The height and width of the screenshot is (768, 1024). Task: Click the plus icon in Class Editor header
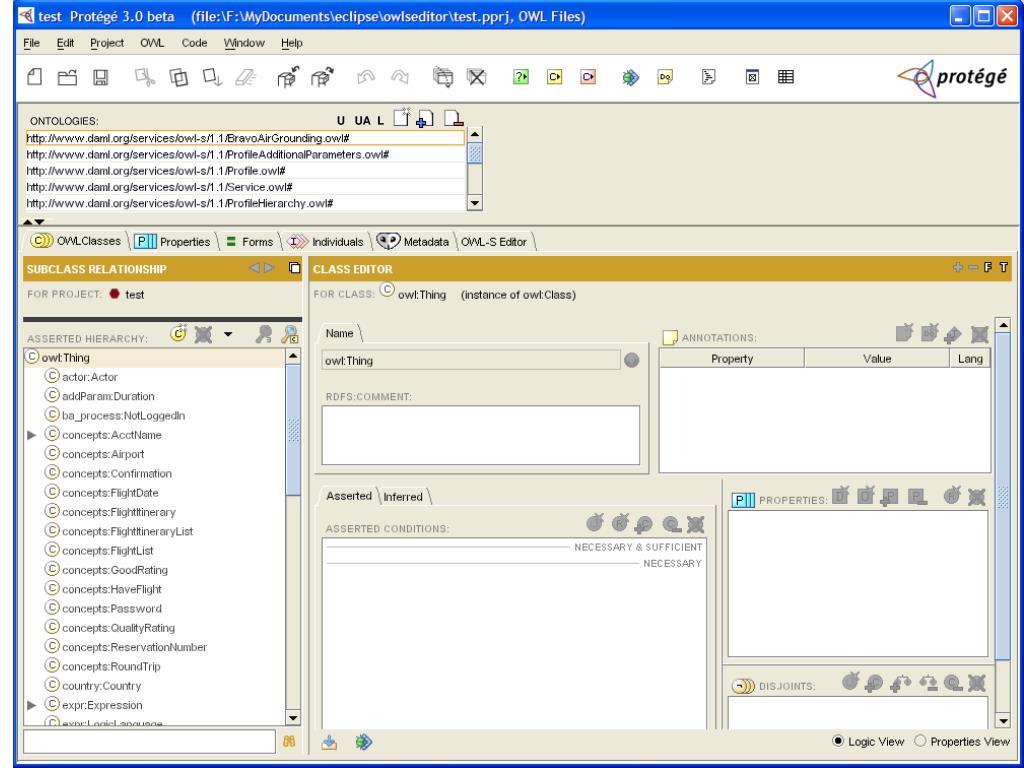coord(958,267)
